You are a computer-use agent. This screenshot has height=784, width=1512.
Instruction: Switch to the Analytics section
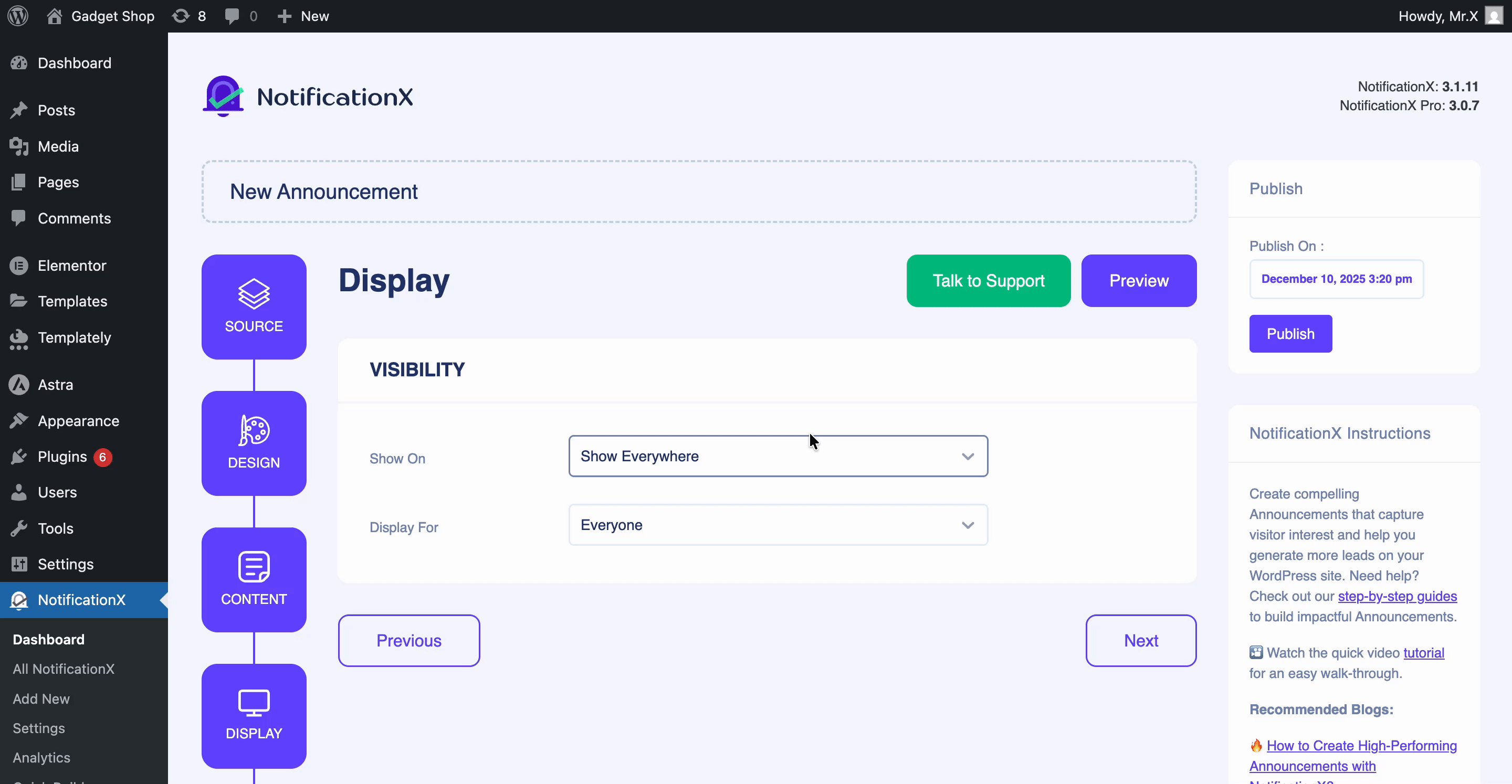tap(41, 758)
